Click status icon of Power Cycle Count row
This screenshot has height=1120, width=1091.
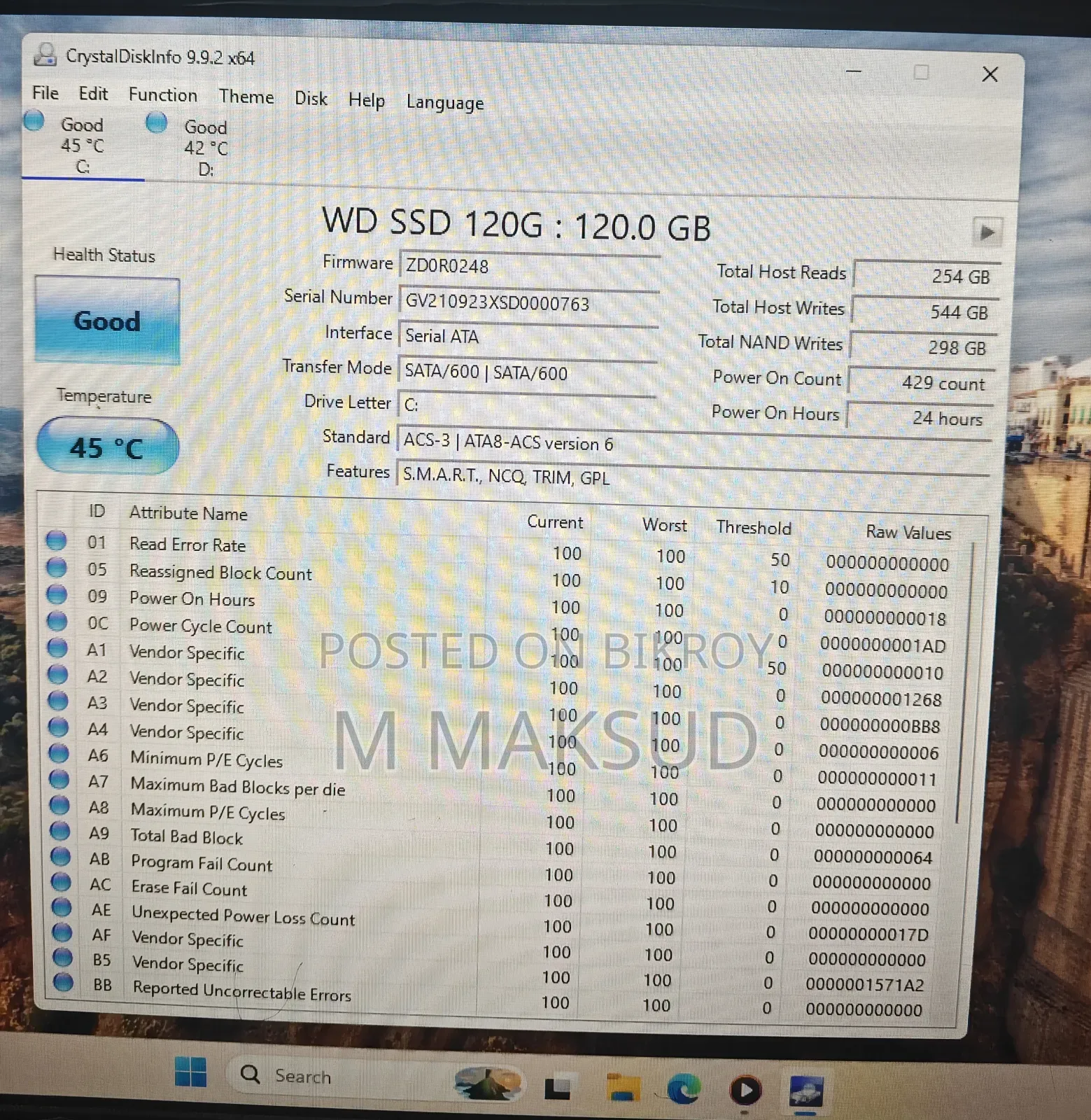[x=57, y=622]
